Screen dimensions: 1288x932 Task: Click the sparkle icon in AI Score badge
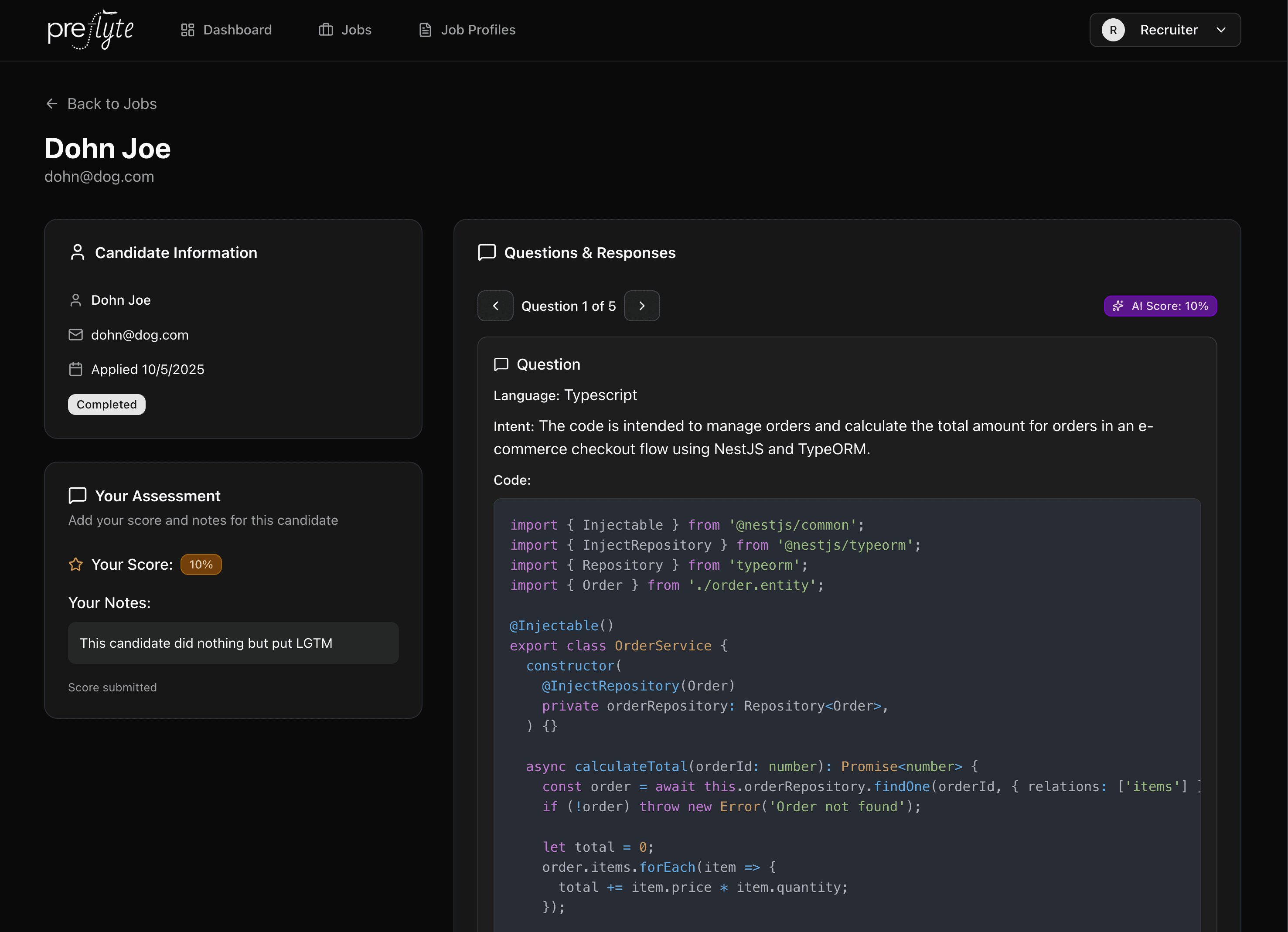coord(1118,306)
